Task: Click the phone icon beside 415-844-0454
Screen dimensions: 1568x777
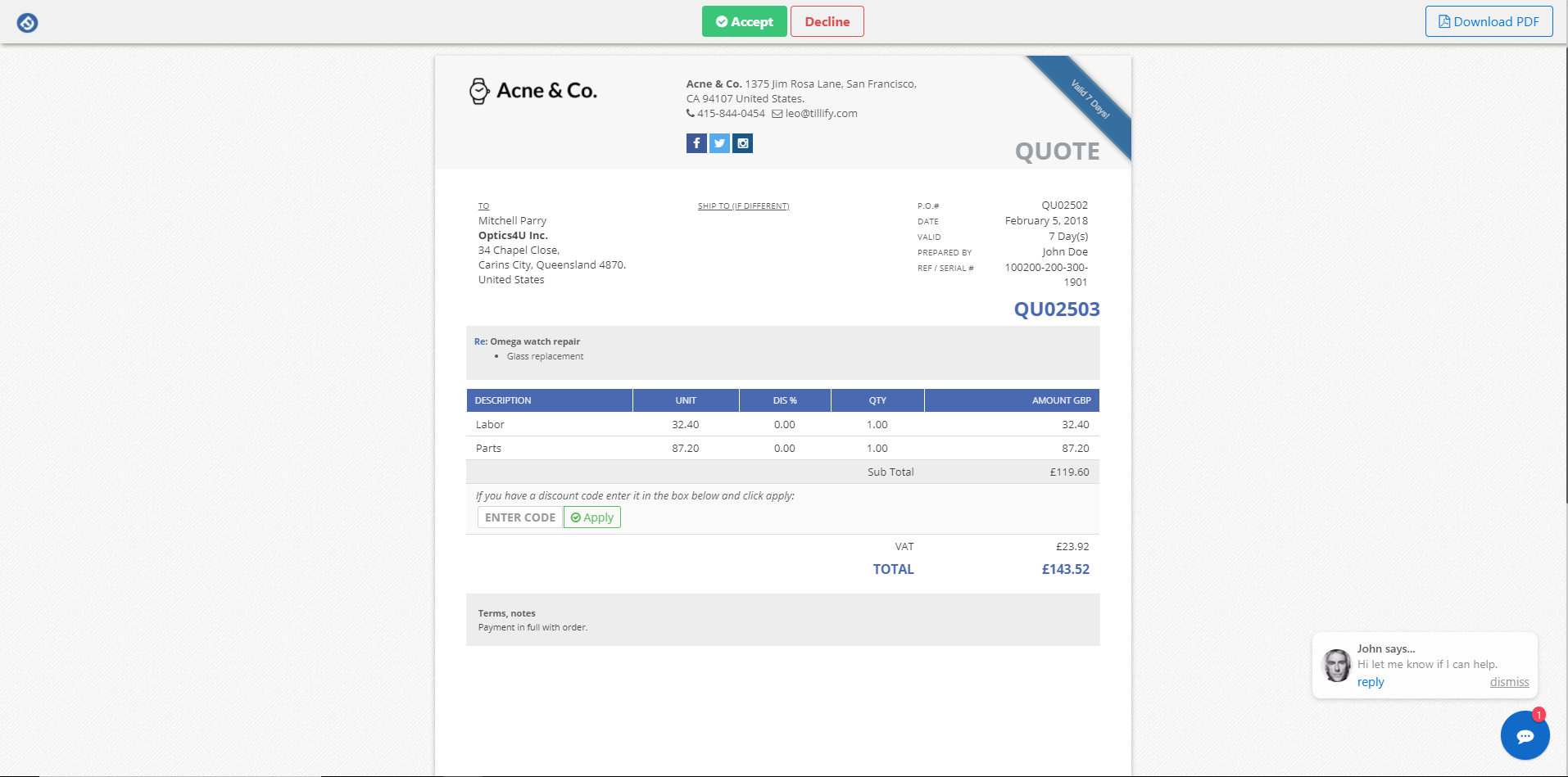Action: pos(691,113)
